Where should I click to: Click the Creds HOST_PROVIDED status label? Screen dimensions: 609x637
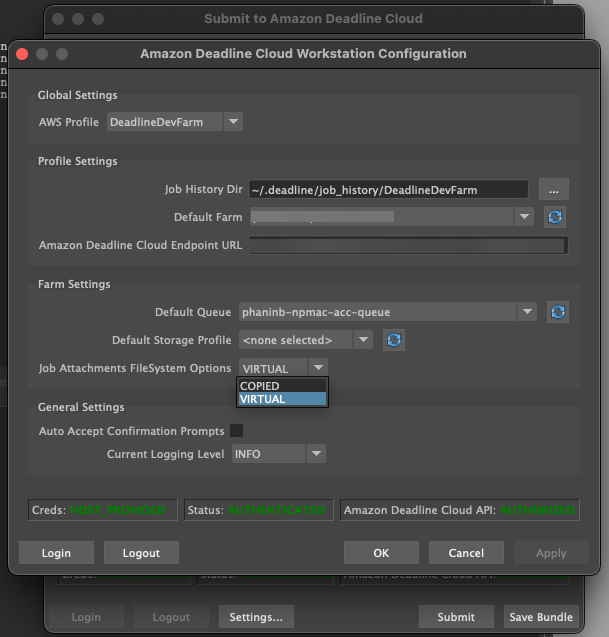102,510
